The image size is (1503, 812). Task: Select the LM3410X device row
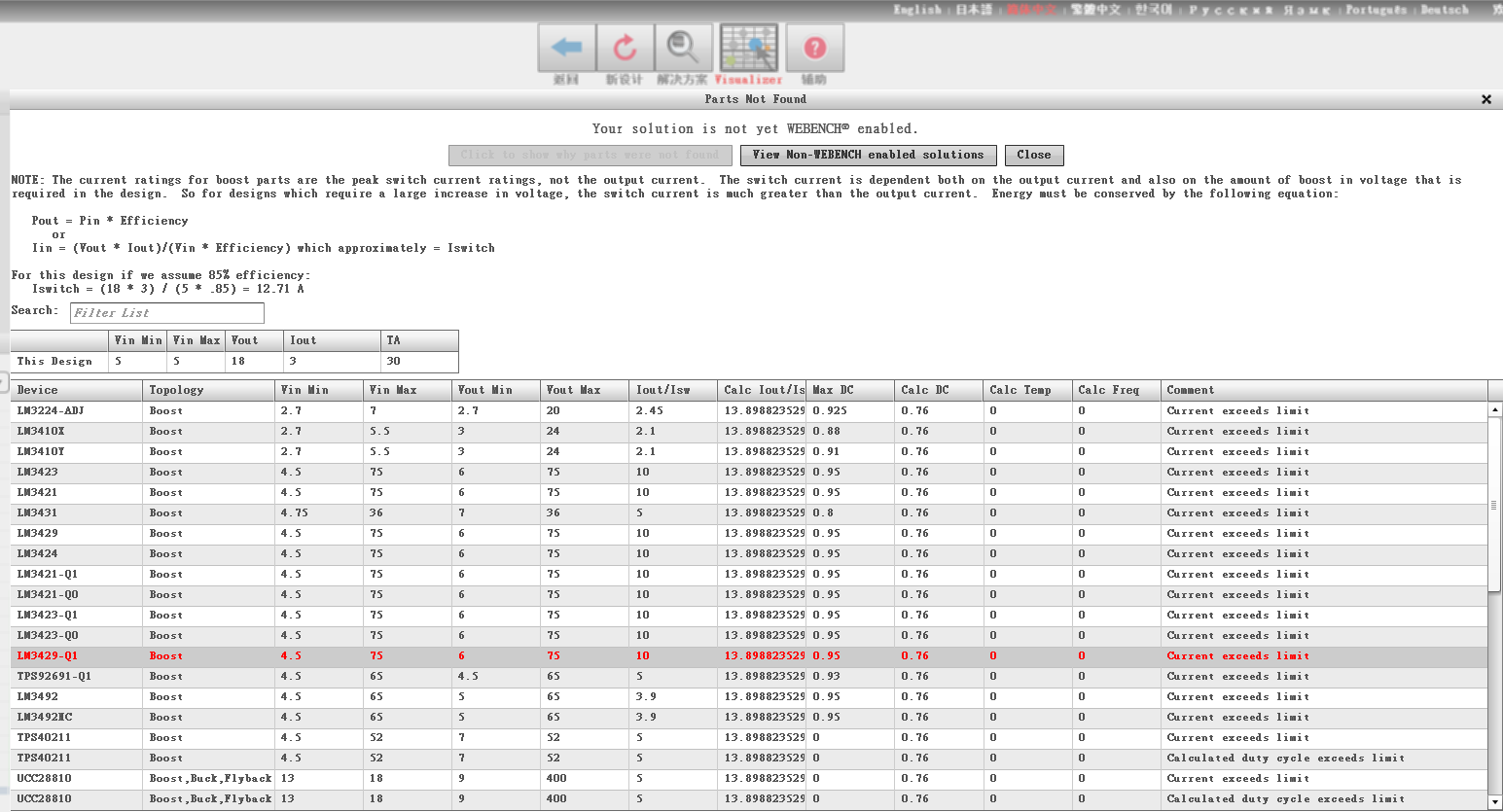pyautogui.click(x=749, y=432)
